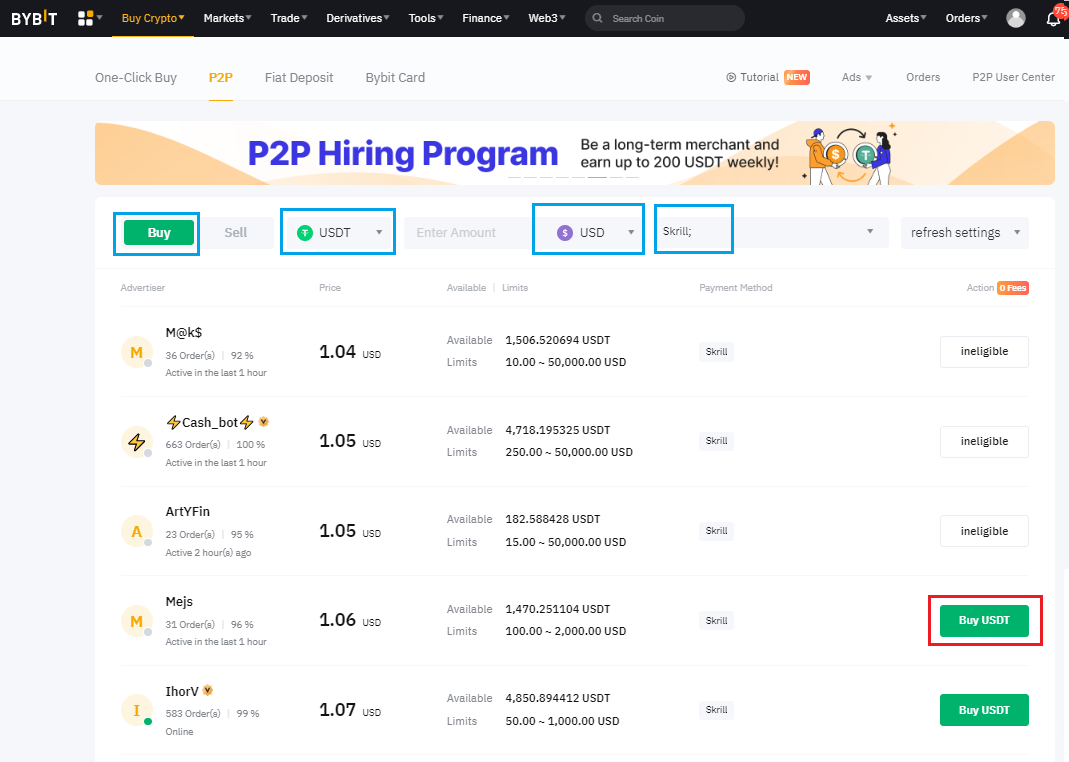The width and height of the screenshot is (1069, 762).
Task: Select the Buy toggle
Action: [159, 233]
